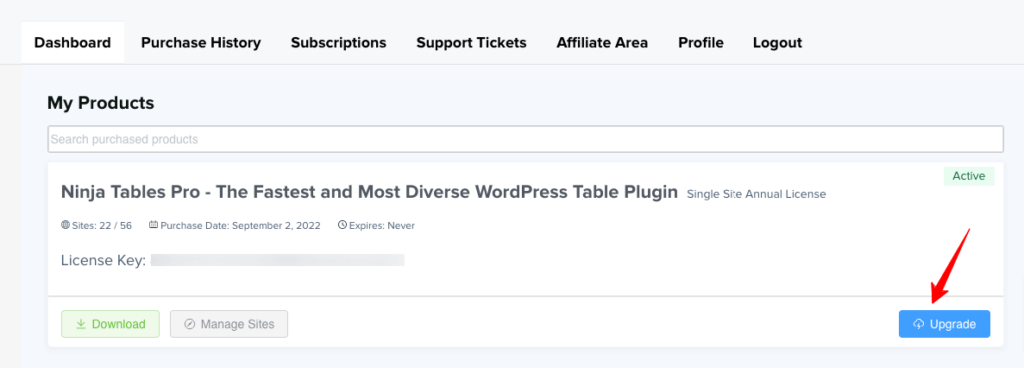Open the Affiliate Area tab
The image size is (1024, 368).
[602, 43]
